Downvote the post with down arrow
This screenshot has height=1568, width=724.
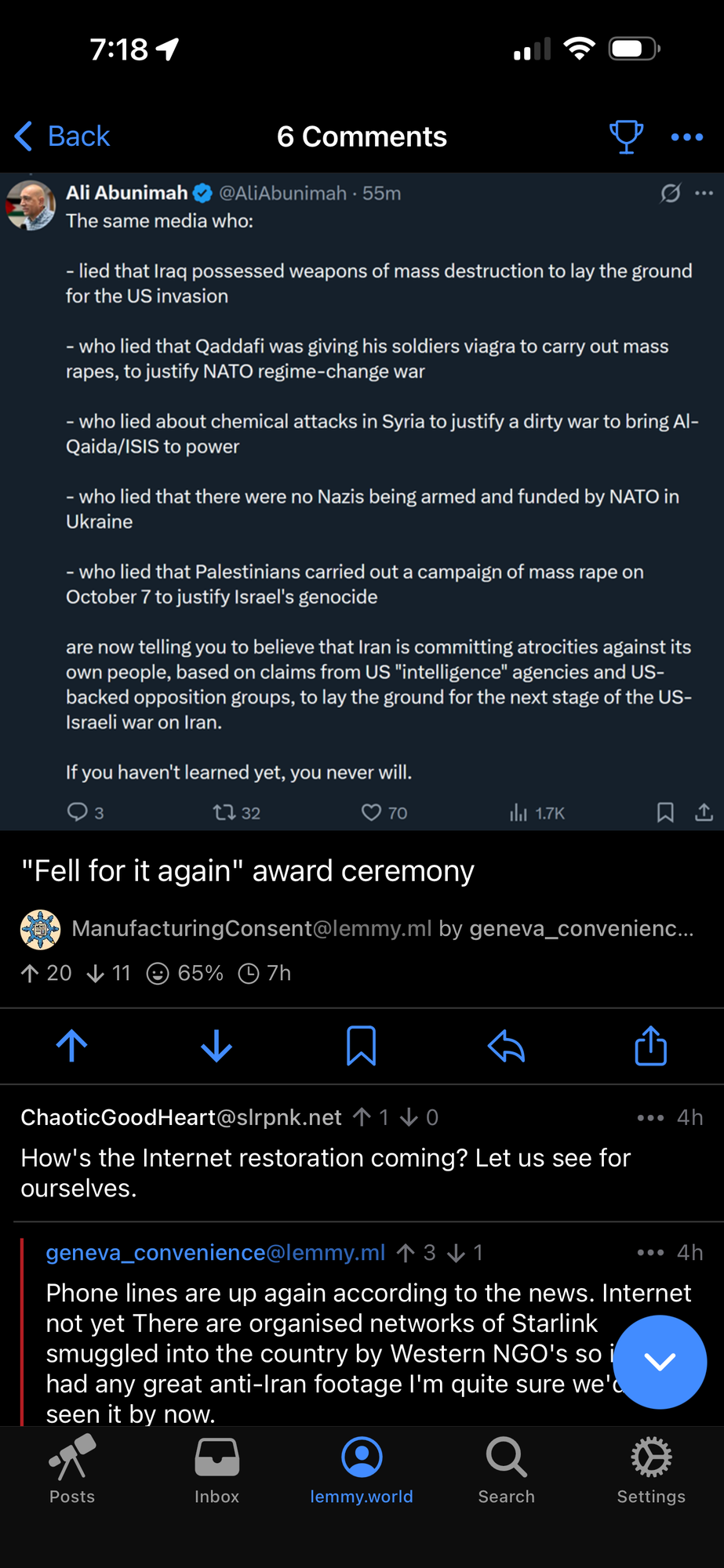[x=216, y=1047]
